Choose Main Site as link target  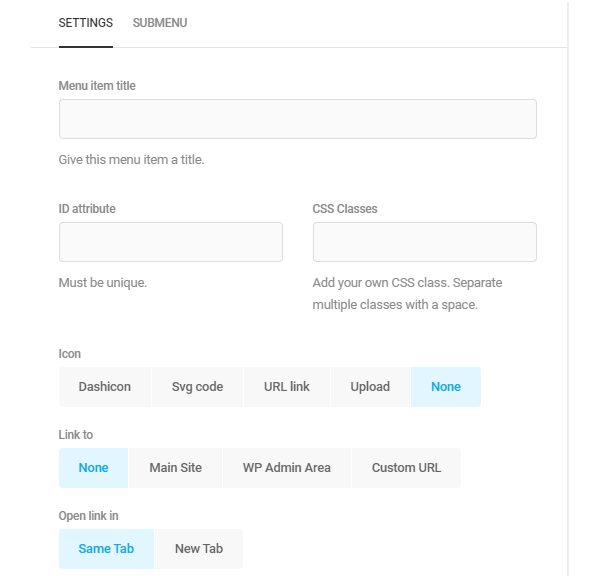[x=176, y=468]
